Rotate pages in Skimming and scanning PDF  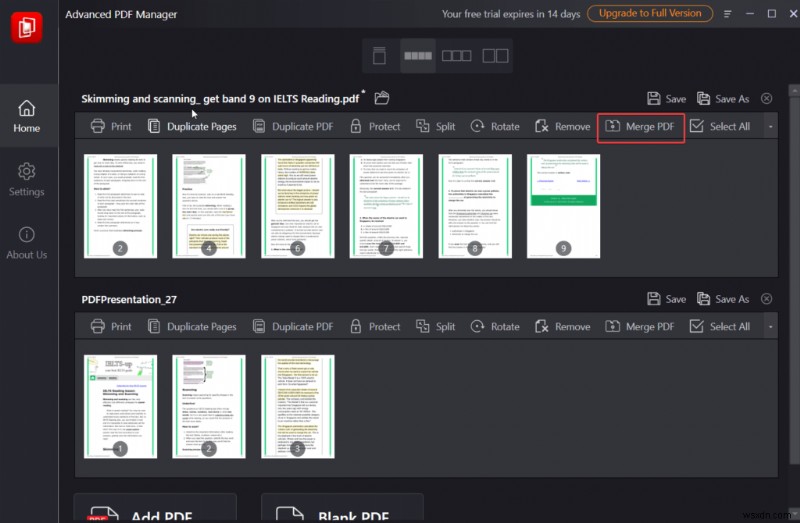[x=495, y=127]
